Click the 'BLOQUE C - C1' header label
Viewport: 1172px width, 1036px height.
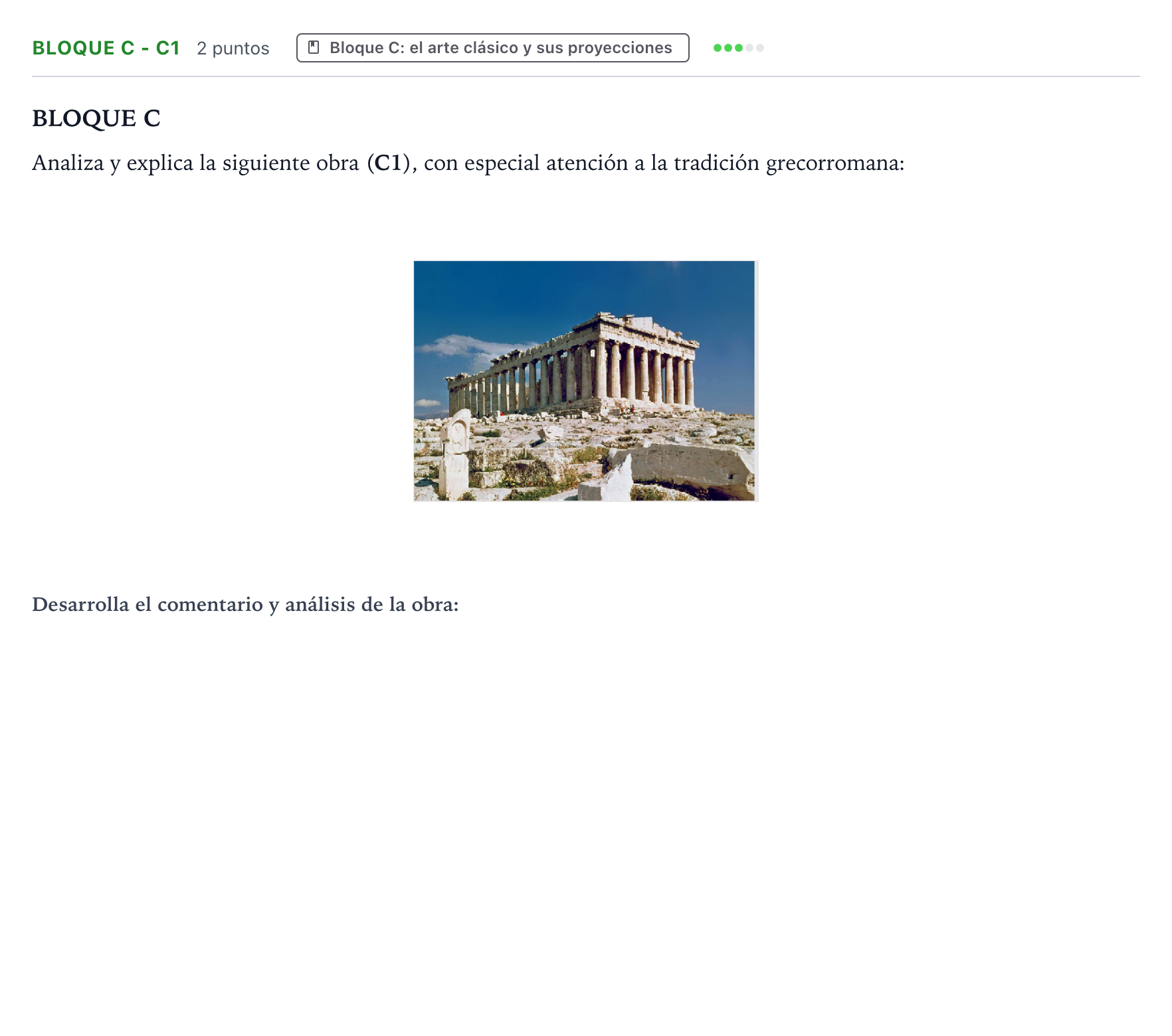[x=106, y=48]
